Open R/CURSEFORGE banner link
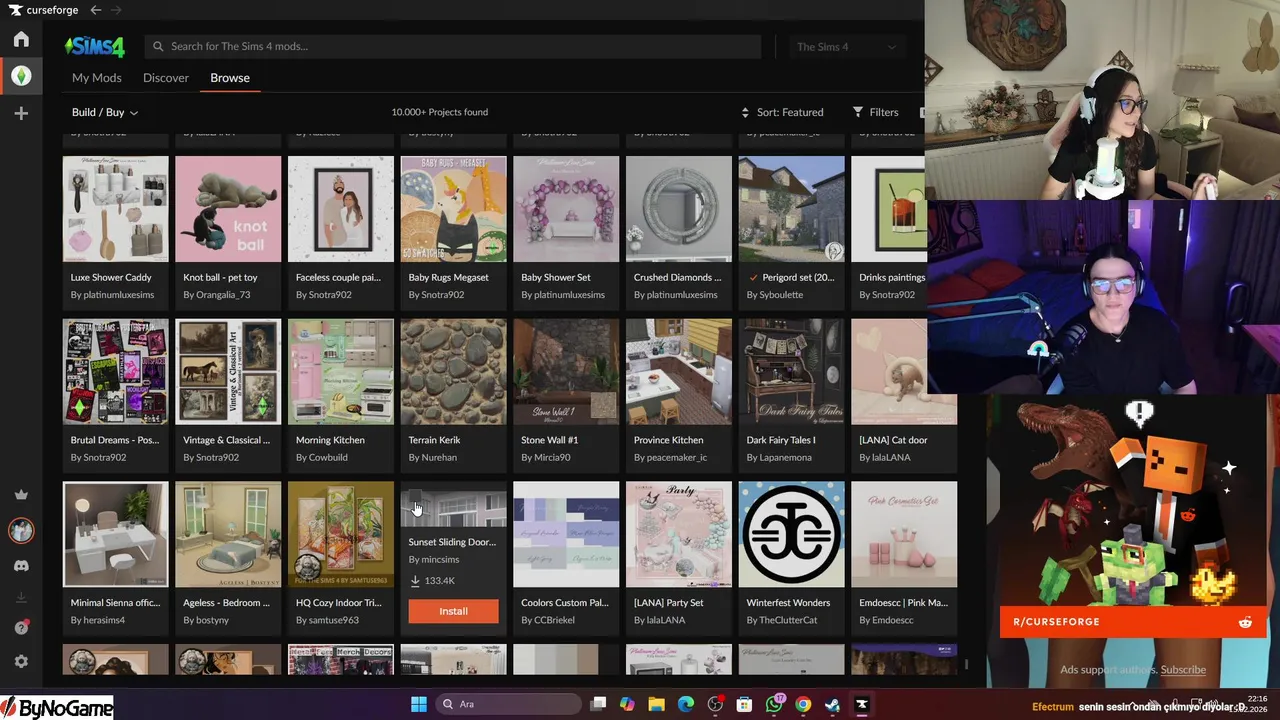Viewport: 1280px width, 720px height. coord(1131,622)
